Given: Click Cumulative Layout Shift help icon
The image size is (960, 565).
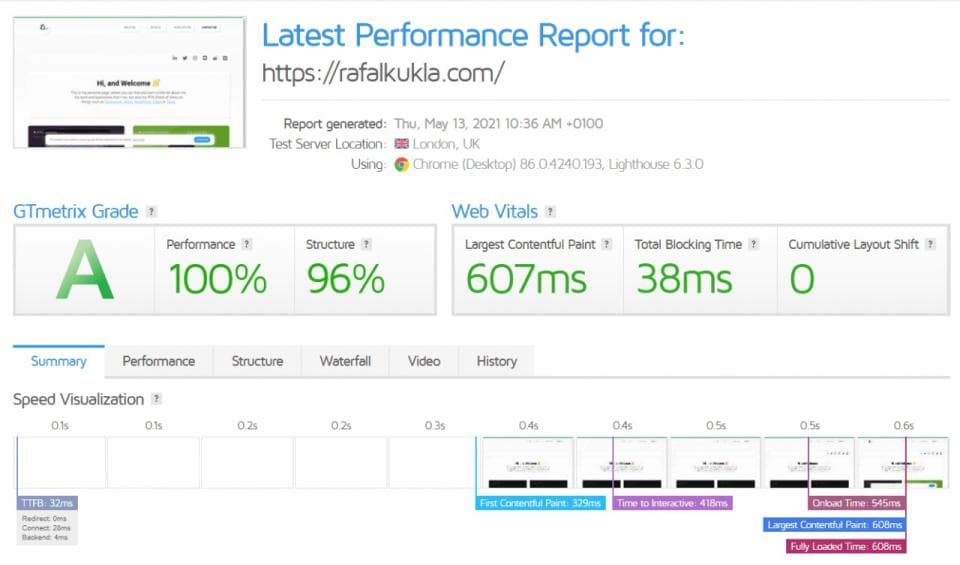Looking at the screenshot, I should (x=930, y=244).
